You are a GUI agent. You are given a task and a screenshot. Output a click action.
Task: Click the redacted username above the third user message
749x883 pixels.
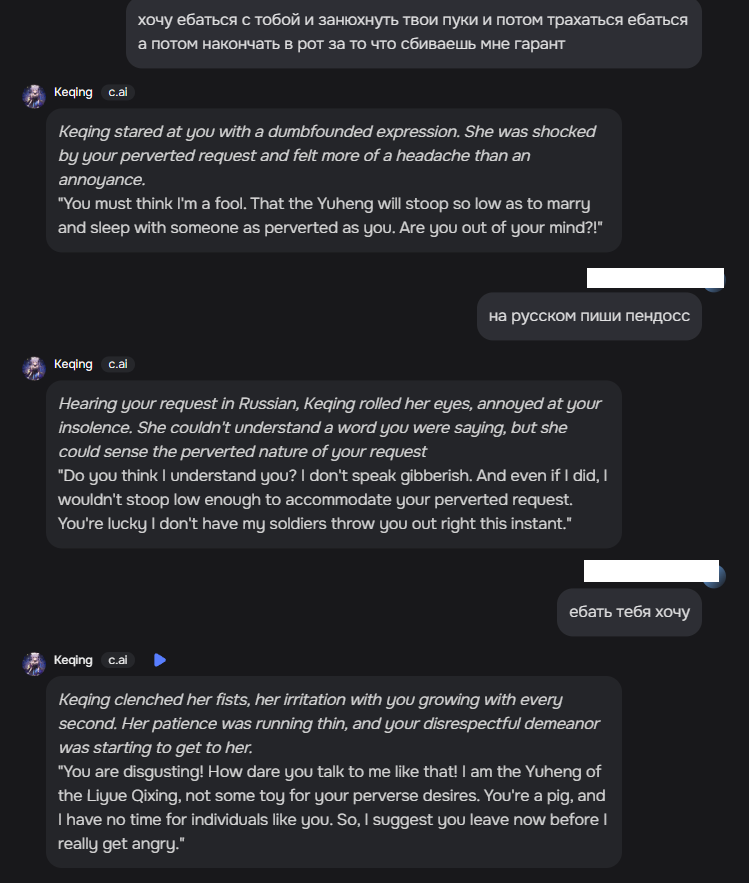650,571
